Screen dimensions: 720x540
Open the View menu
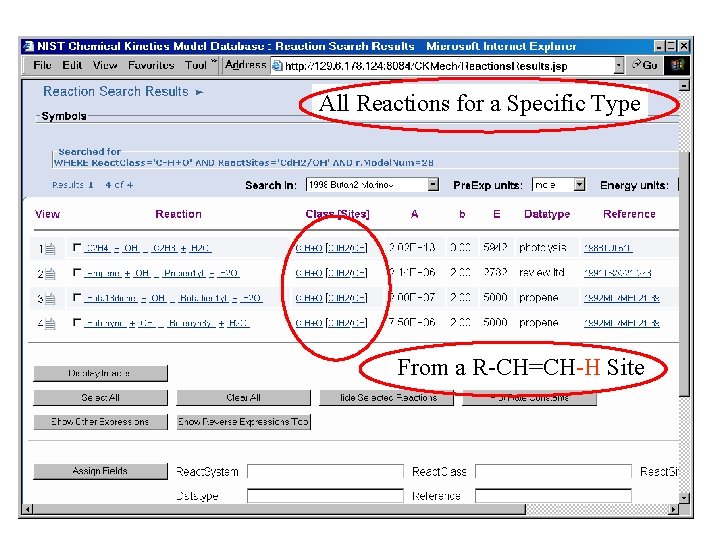click(x=105, y=65)
